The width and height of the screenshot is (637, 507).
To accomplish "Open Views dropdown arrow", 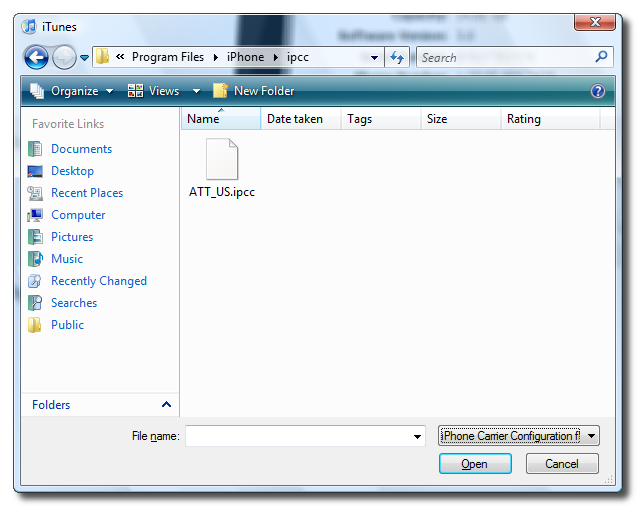I will (196, 91).
